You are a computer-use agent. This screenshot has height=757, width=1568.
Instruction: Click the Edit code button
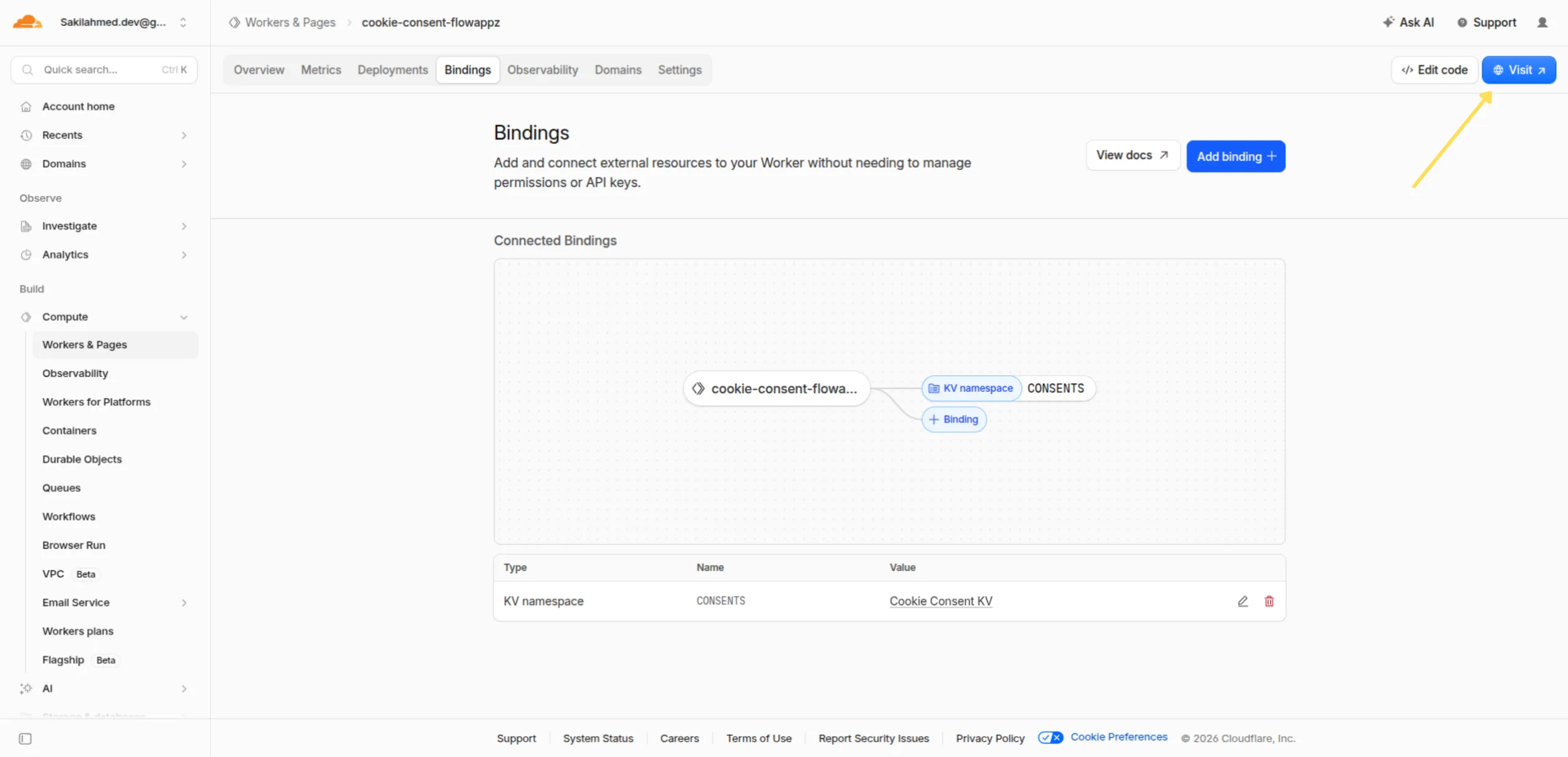click(x=1434, y=70)
